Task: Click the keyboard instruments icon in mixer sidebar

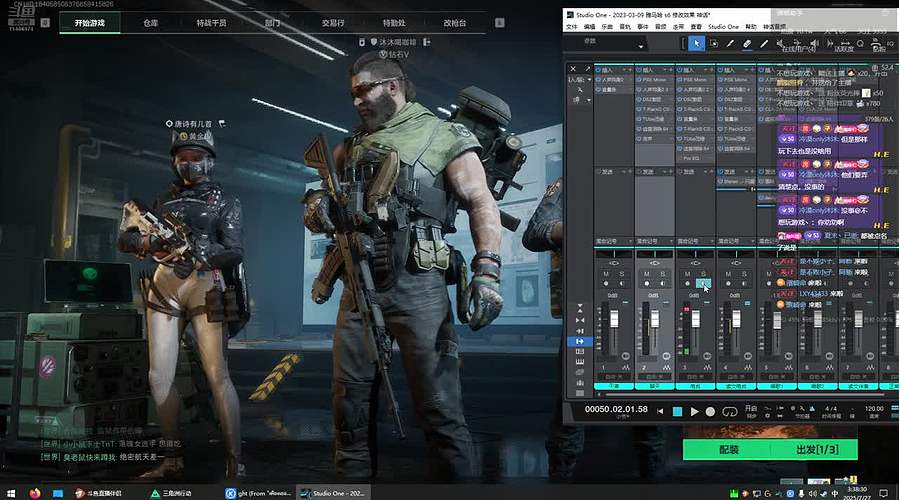Action: (x=580, y=362)
